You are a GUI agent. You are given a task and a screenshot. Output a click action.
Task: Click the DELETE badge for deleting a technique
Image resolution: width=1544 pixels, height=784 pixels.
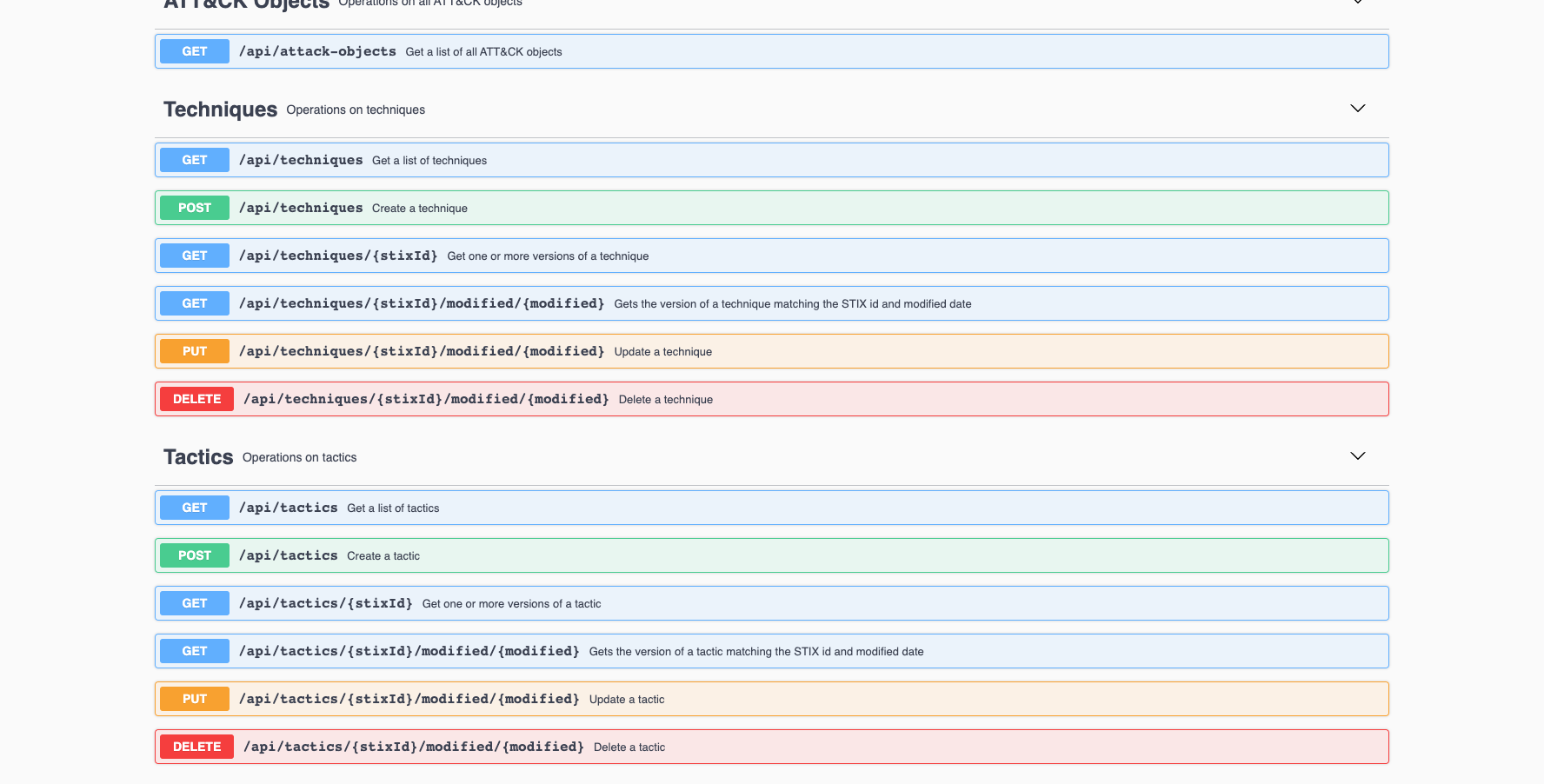click(196, 398)
